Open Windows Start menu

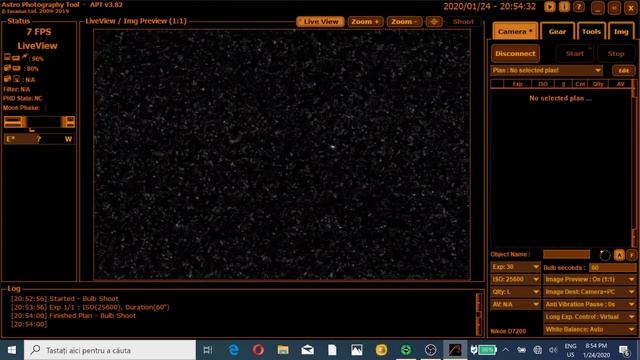click(x=12, y=350)
